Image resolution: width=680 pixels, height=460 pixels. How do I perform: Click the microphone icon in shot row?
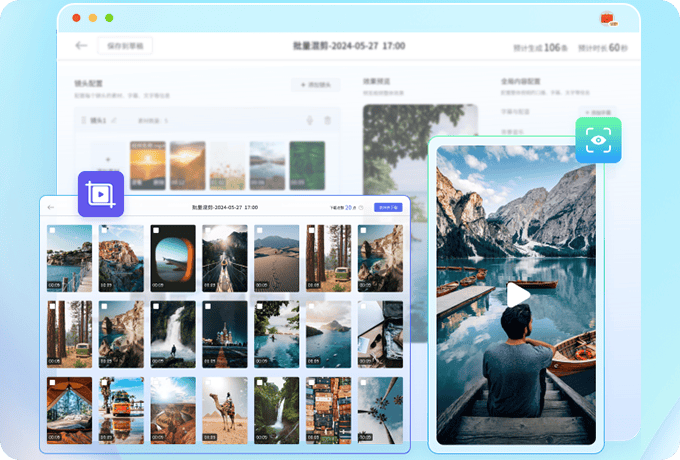310,121
